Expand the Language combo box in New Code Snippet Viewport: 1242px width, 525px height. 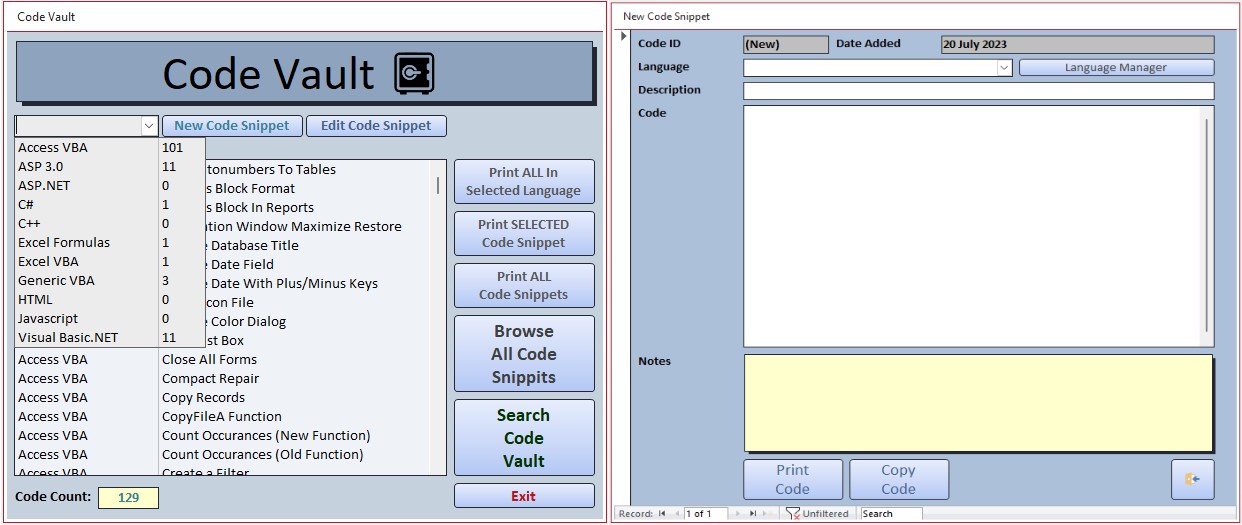pyautogui.click(x=1004, y=67)
